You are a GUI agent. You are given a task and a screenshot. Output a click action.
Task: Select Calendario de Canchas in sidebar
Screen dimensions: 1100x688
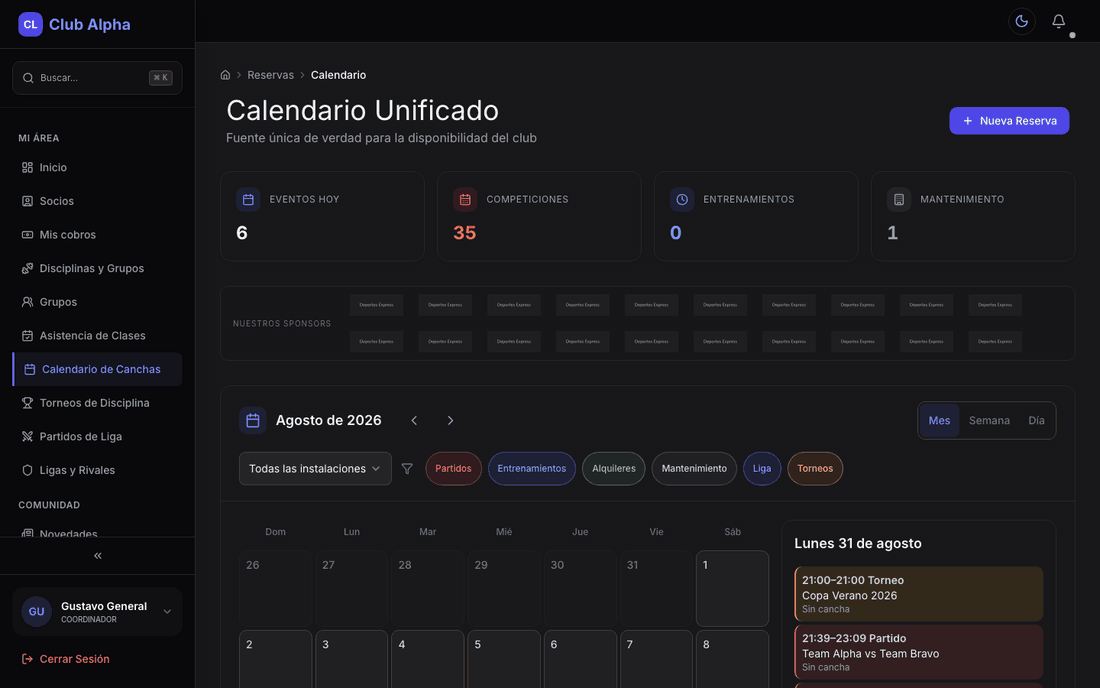coord(98,370)
